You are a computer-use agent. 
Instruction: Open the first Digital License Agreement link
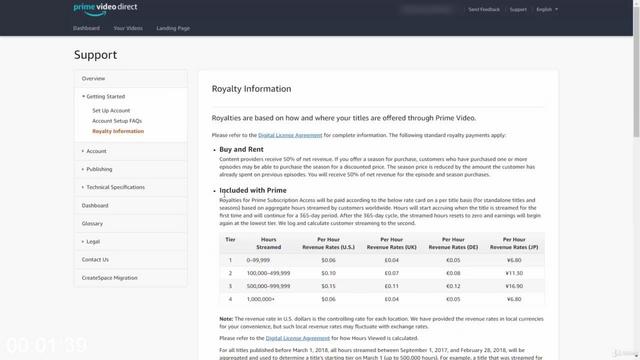(x=290, y=135)
